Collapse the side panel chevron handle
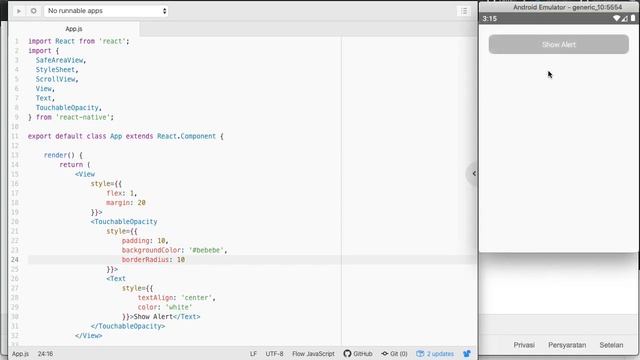The image size is (640, 360). pos(473,173)
